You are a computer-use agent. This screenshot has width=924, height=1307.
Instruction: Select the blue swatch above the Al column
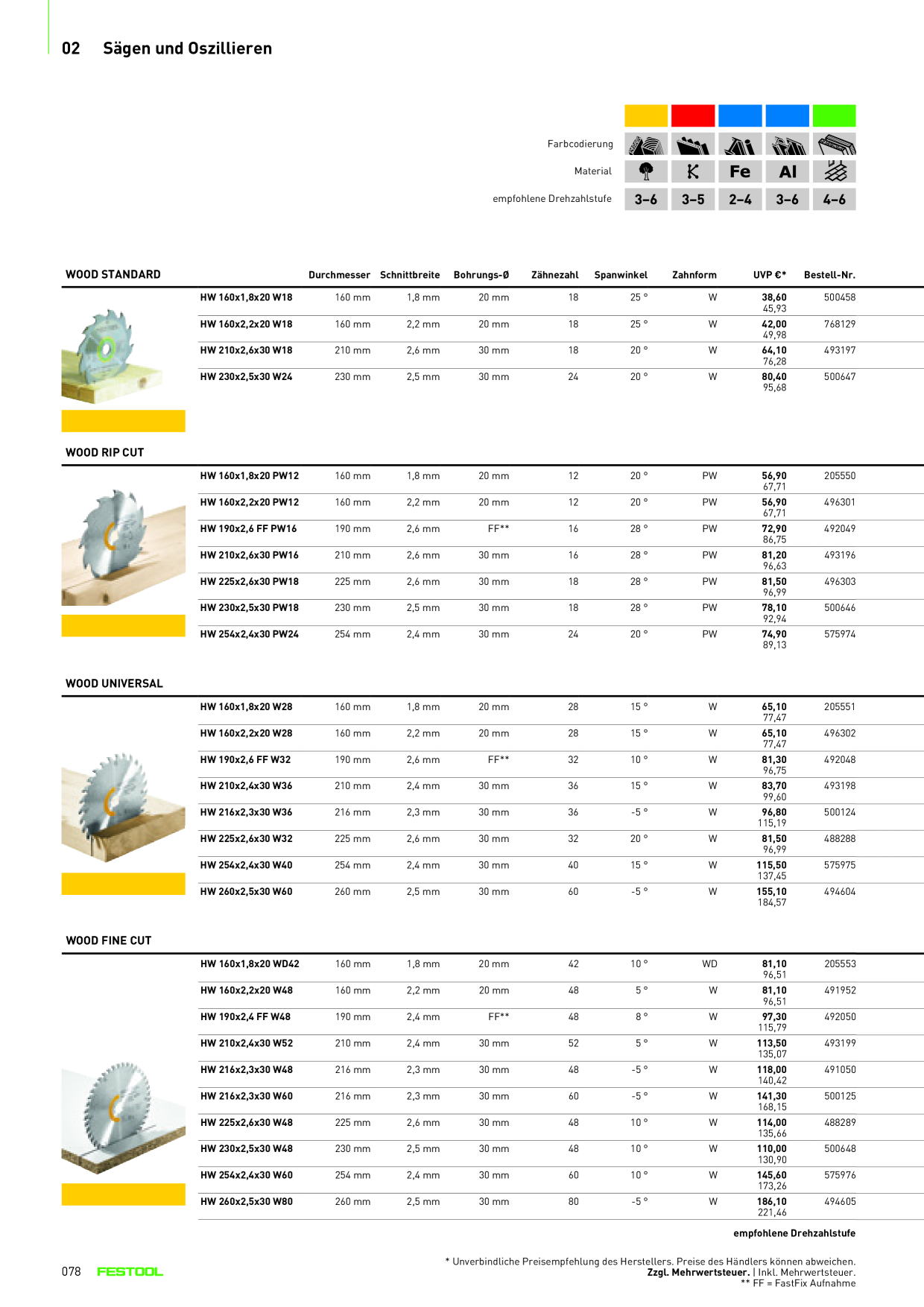pos(788,116)
